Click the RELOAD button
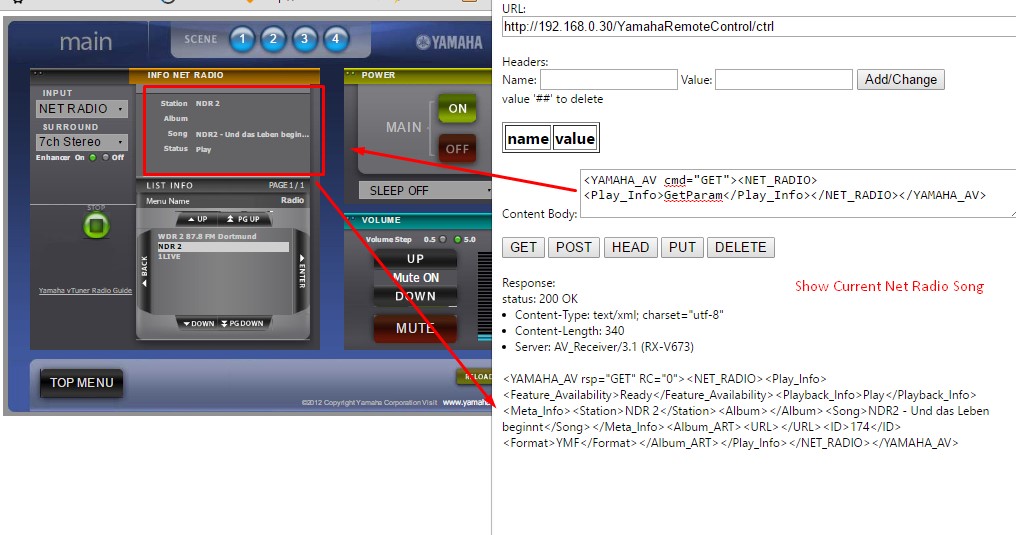 (475, 376)
